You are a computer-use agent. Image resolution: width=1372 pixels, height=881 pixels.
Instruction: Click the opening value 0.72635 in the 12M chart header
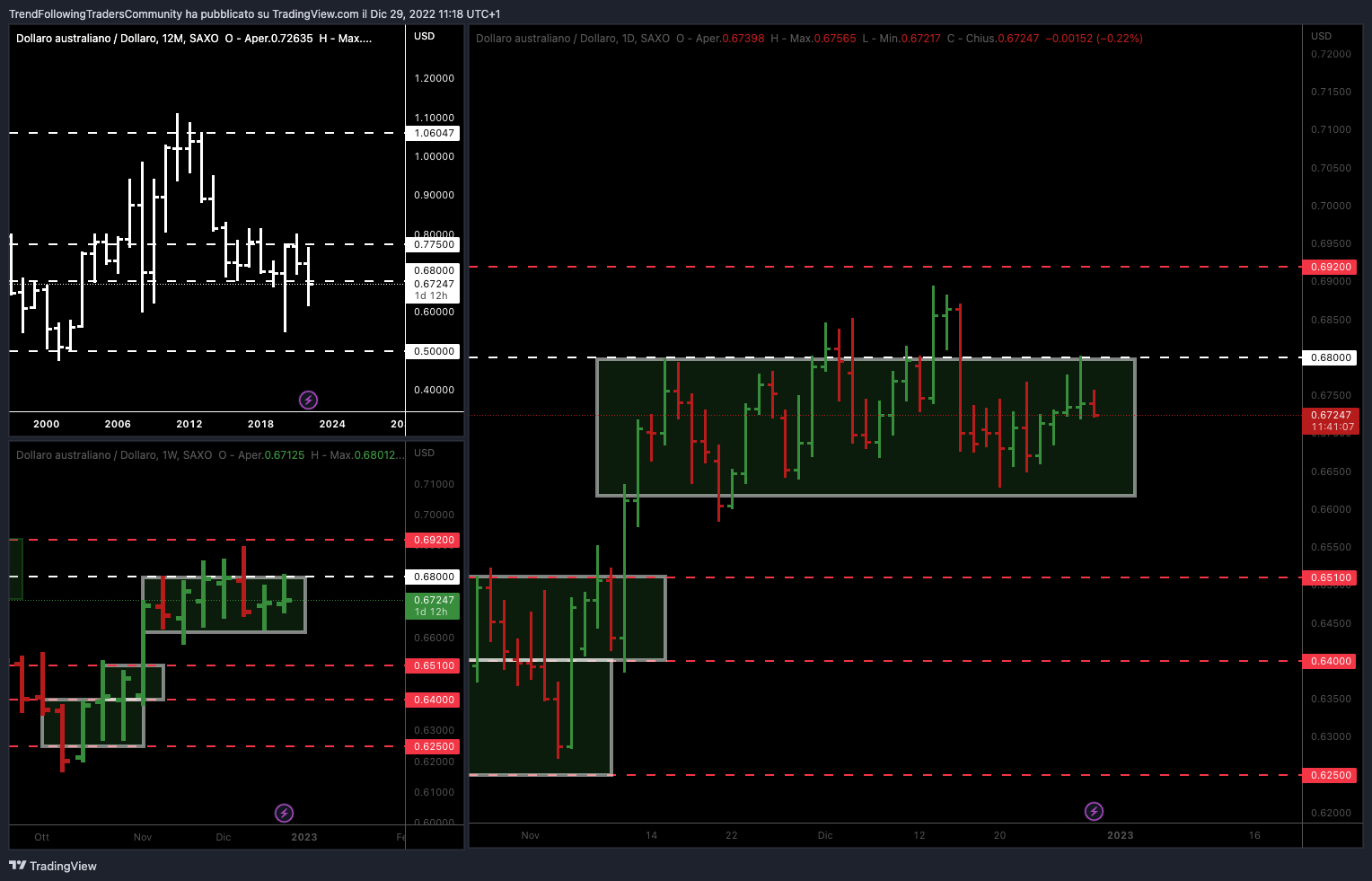pos(292,39)
